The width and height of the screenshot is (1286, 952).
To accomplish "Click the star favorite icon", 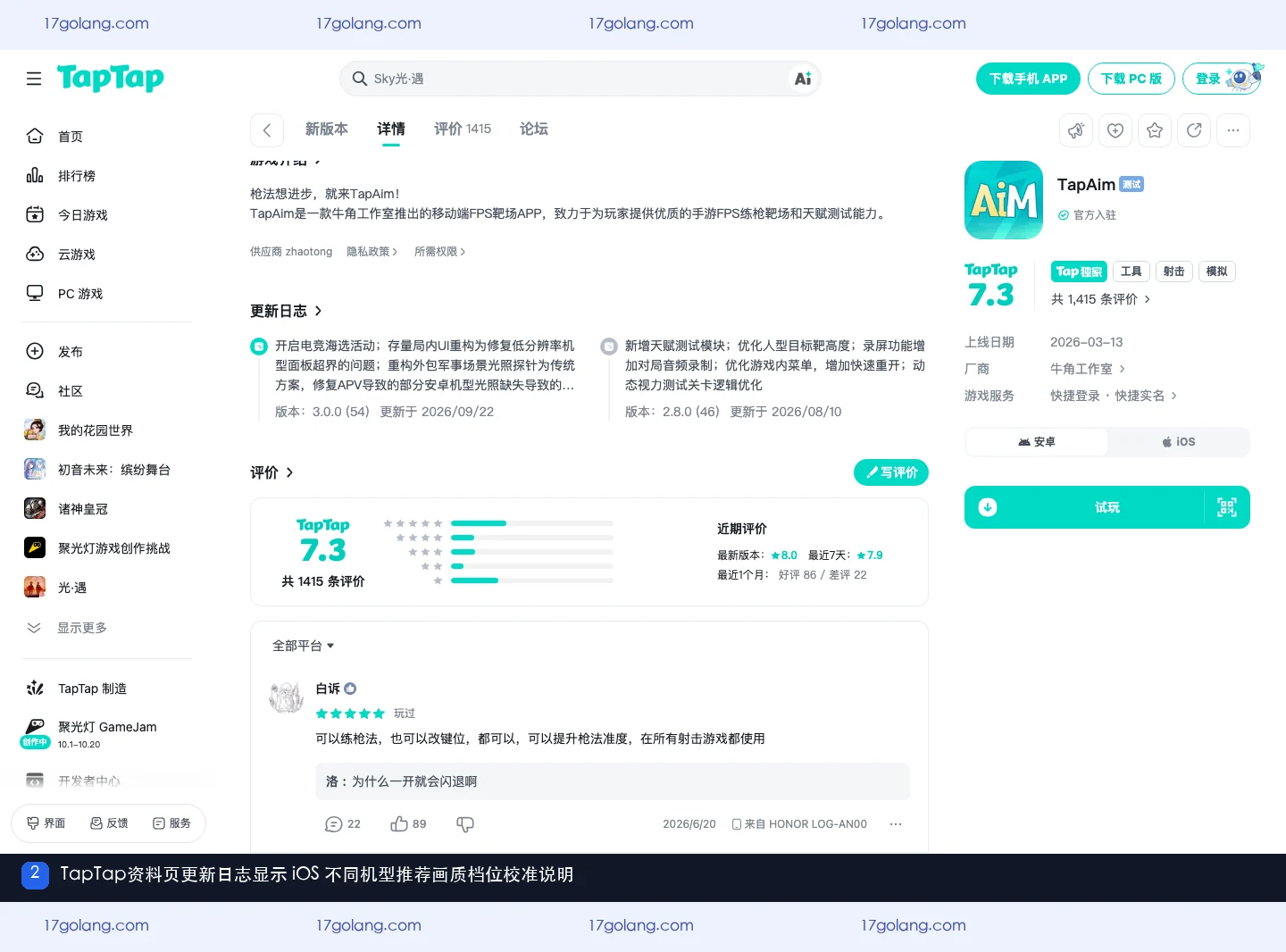I will point(1155,130).
